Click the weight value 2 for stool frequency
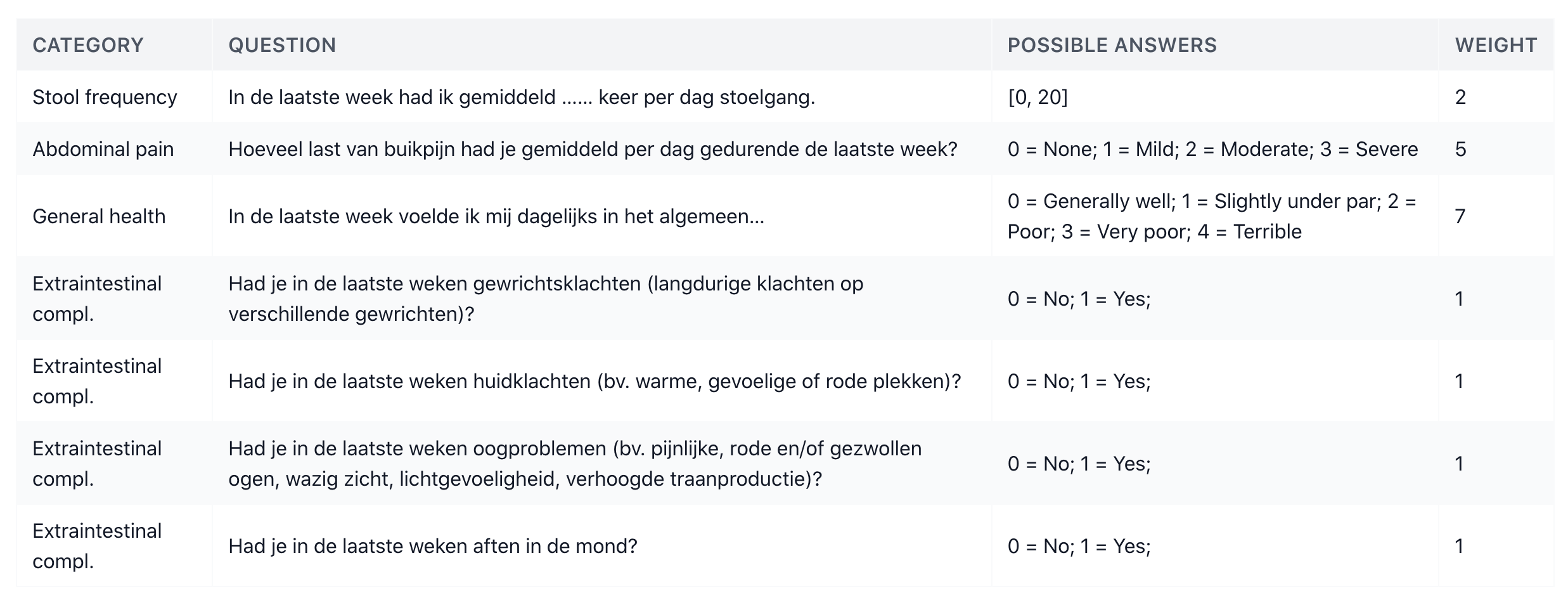1568x605 pixels. tap(1460, 97)
